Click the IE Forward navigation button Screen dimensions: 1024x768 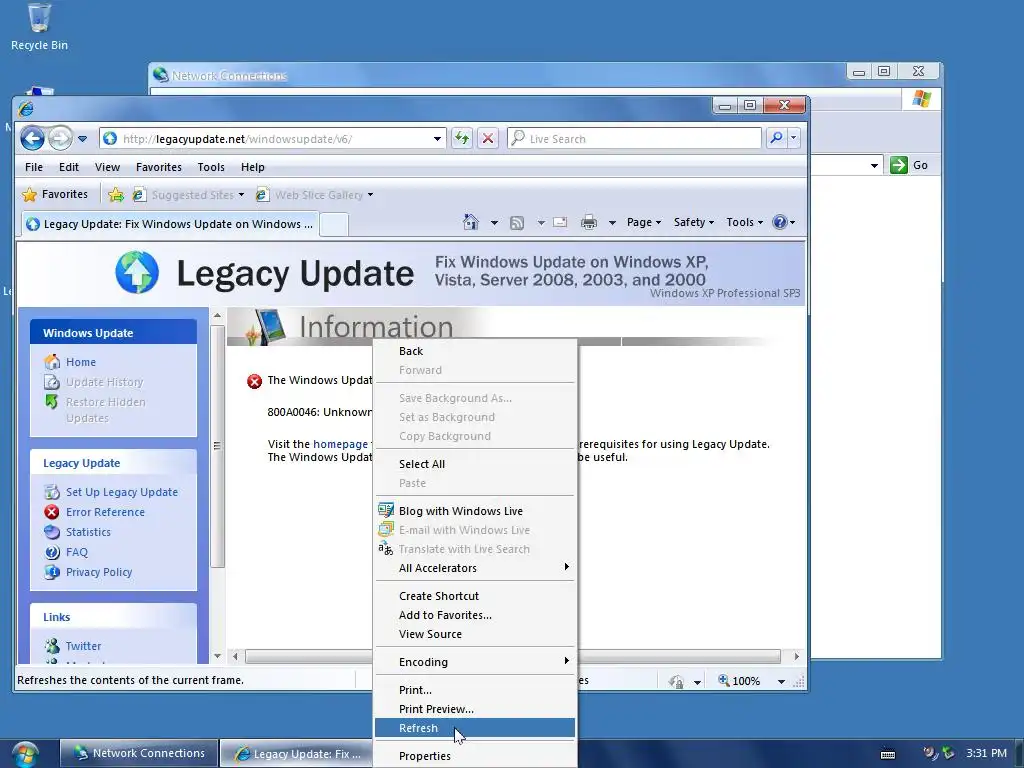pyautogui.click(x=60, y=138)
